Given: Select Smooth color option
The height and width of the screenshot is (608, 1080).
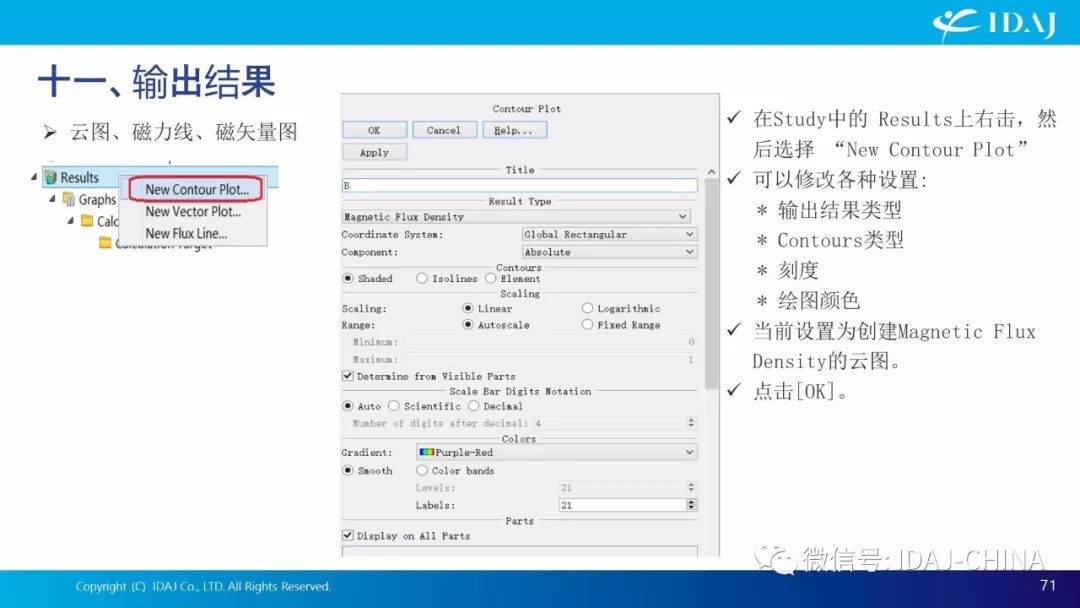Looking at the screenshot, I should pos(348,470).
